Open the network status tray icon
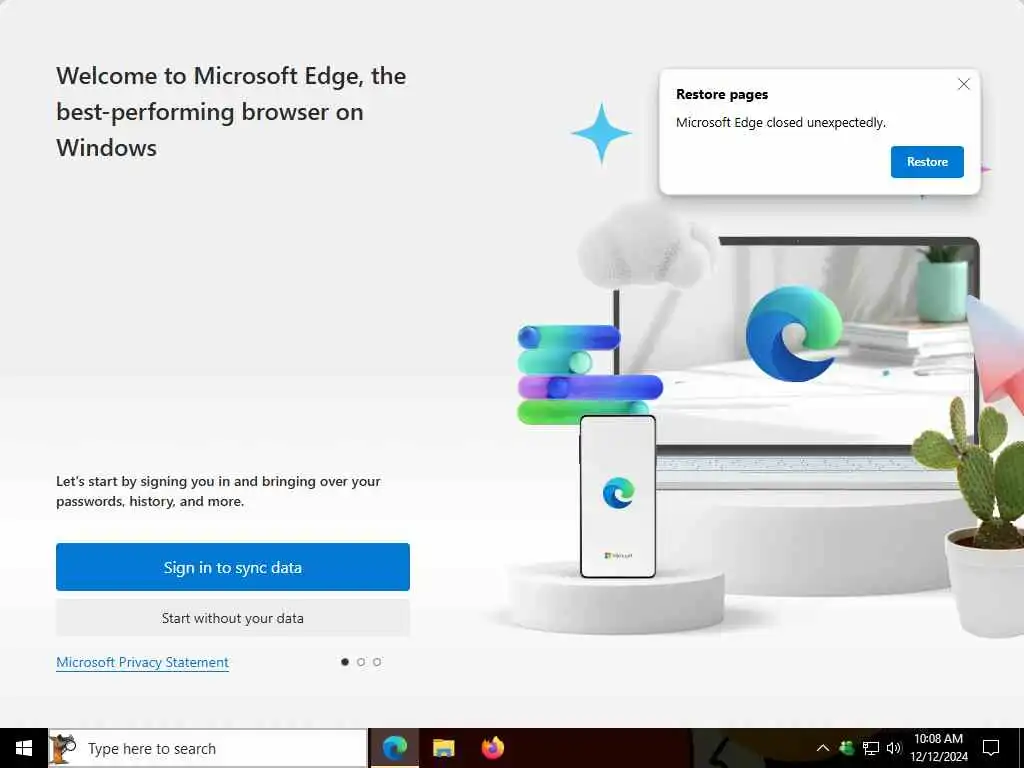The height and width of the screenshot is (768, 1024). (x=871, y=748)
